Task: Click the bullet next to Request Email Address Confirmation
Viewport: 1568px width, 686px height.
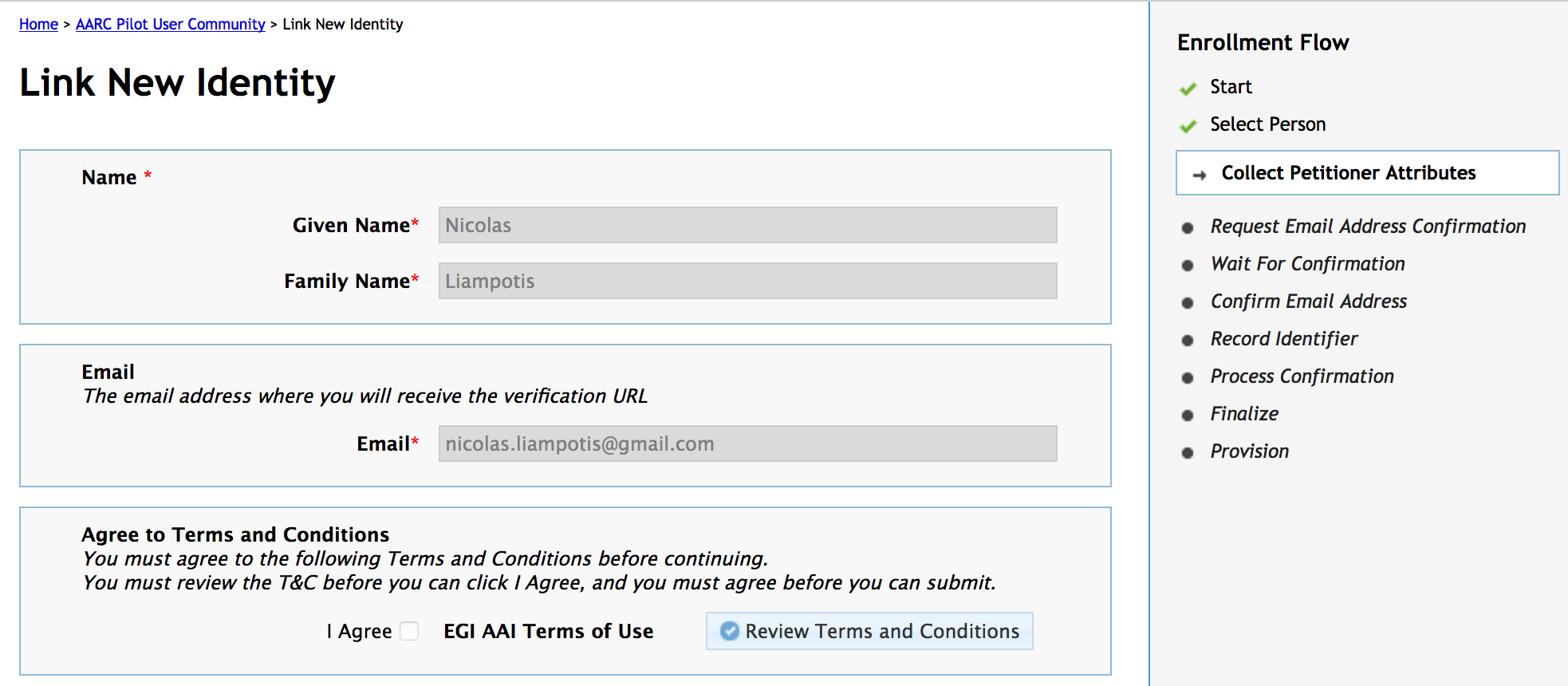Action: [x=1188, y=228]
